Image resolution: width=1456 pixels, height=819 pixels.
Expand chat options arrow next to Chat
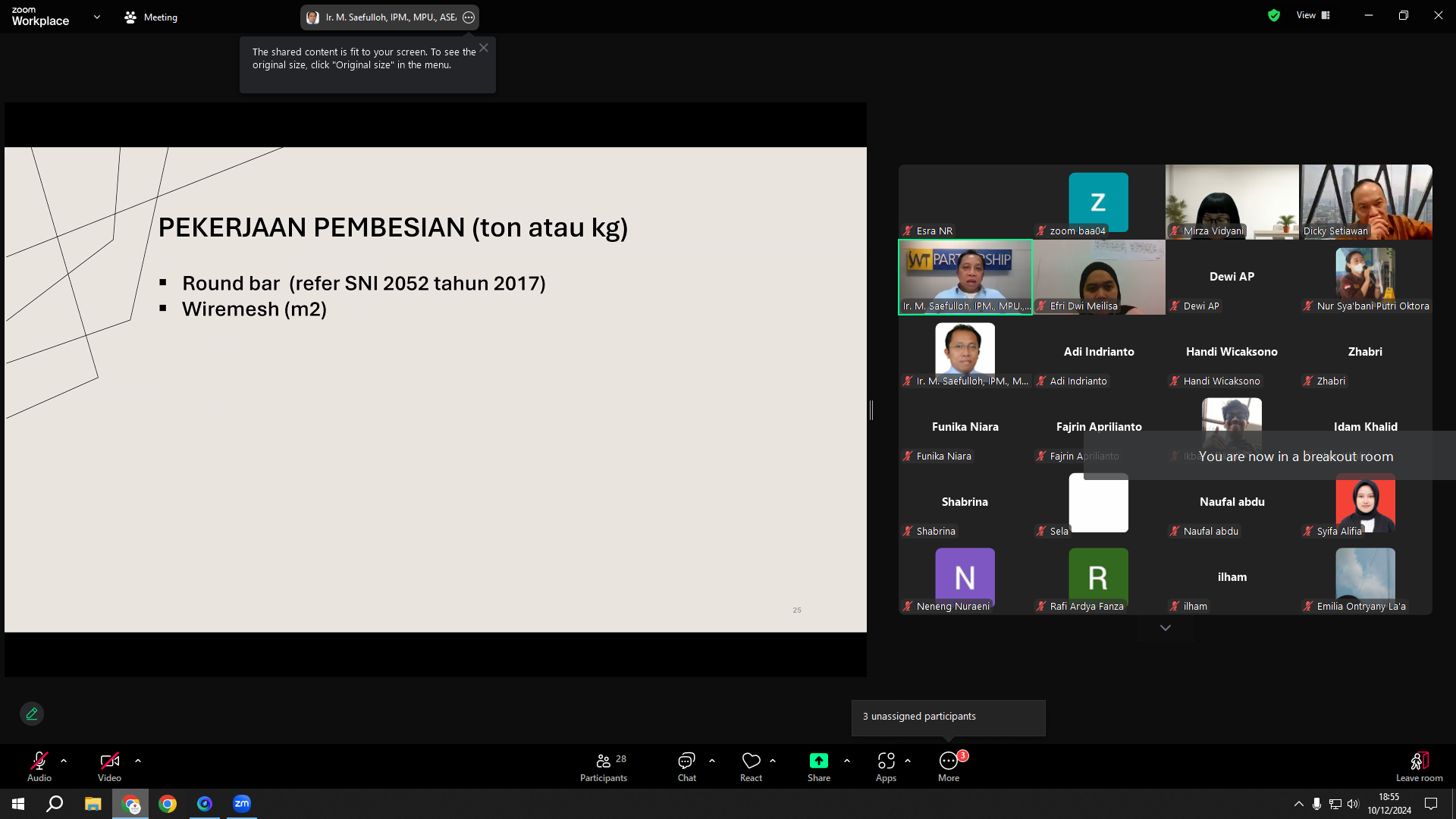pyautogui.click(x=712, y=761)
